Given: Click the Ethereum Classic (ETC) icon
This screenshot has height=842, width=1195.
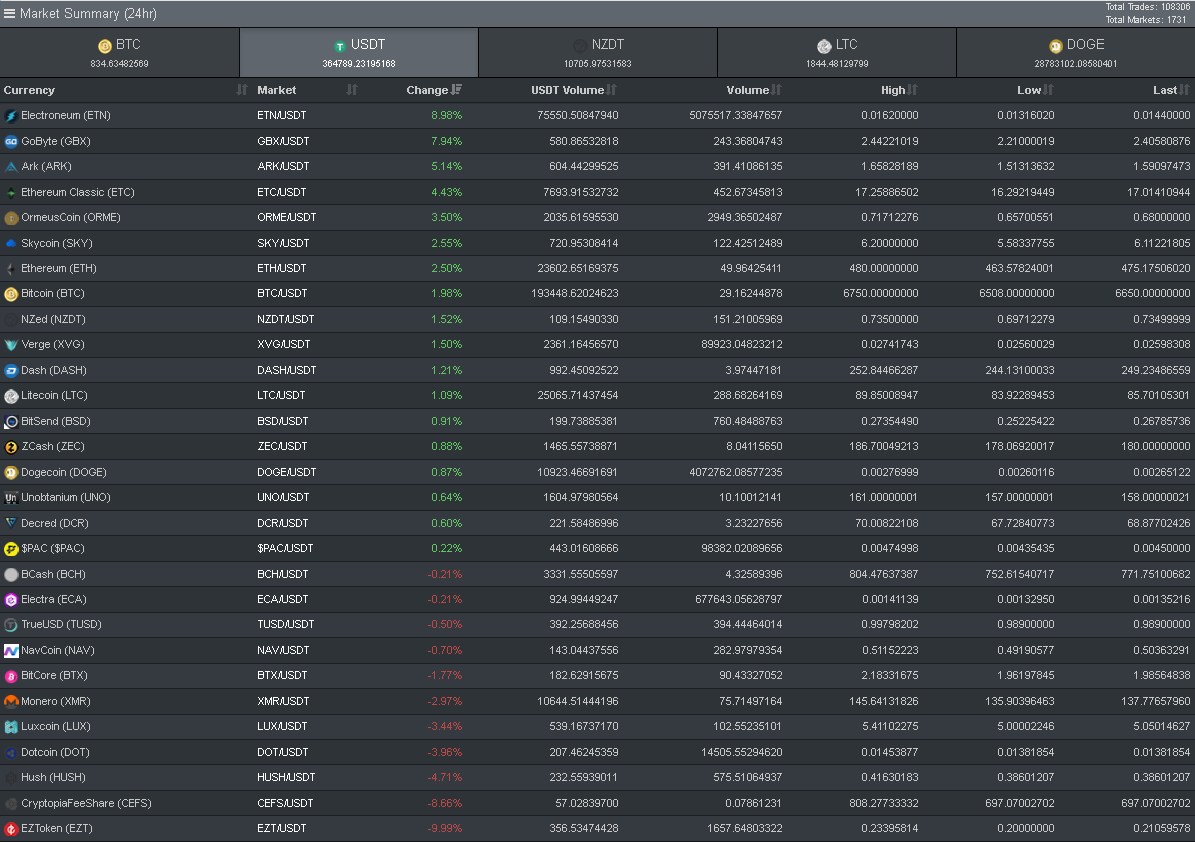Looking at the screenshot, I should [11, 192].
